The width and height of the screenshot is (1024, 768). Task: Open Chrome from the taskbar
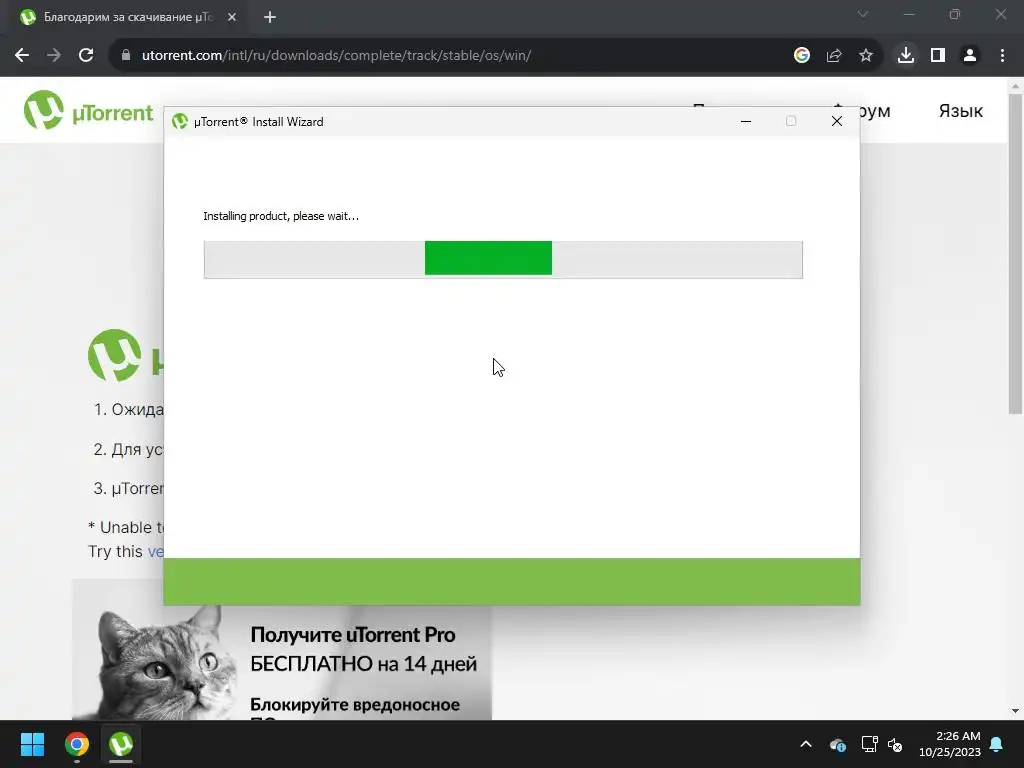click(77, 744)
